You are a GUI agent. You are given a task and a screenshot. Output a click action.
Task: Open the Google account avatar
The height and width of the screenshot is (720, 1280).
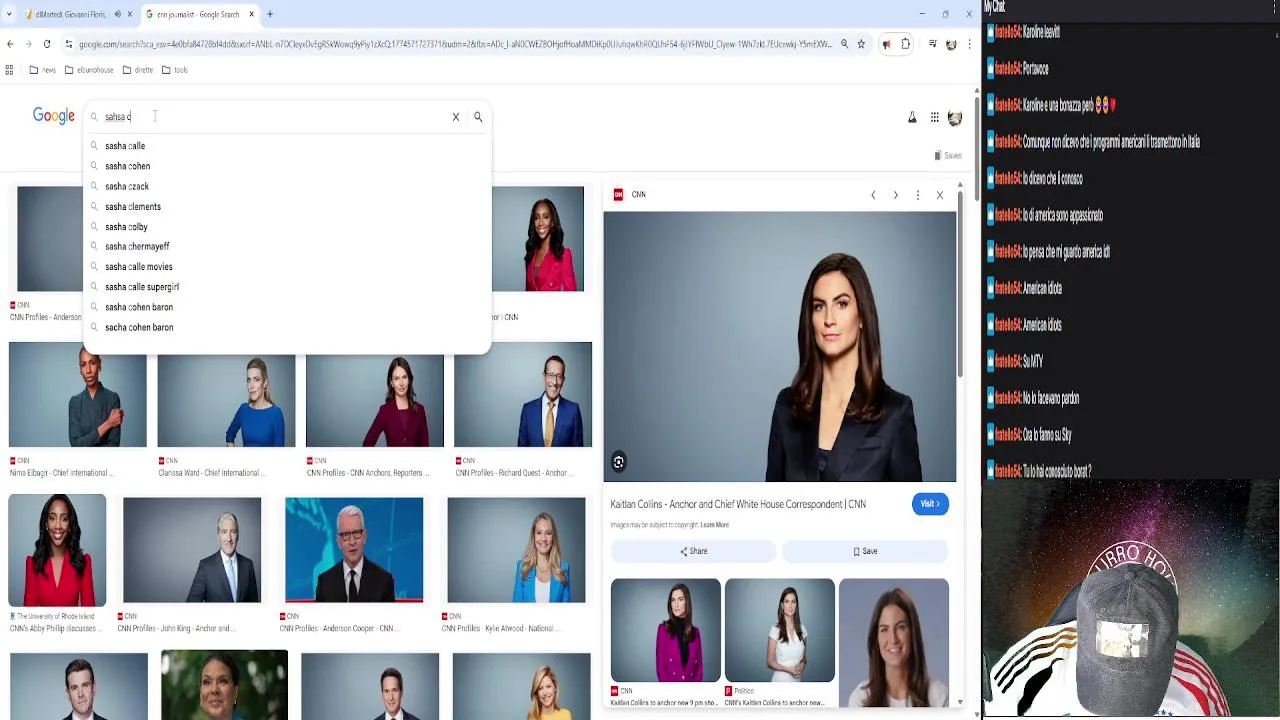click(x=955, y=118)
